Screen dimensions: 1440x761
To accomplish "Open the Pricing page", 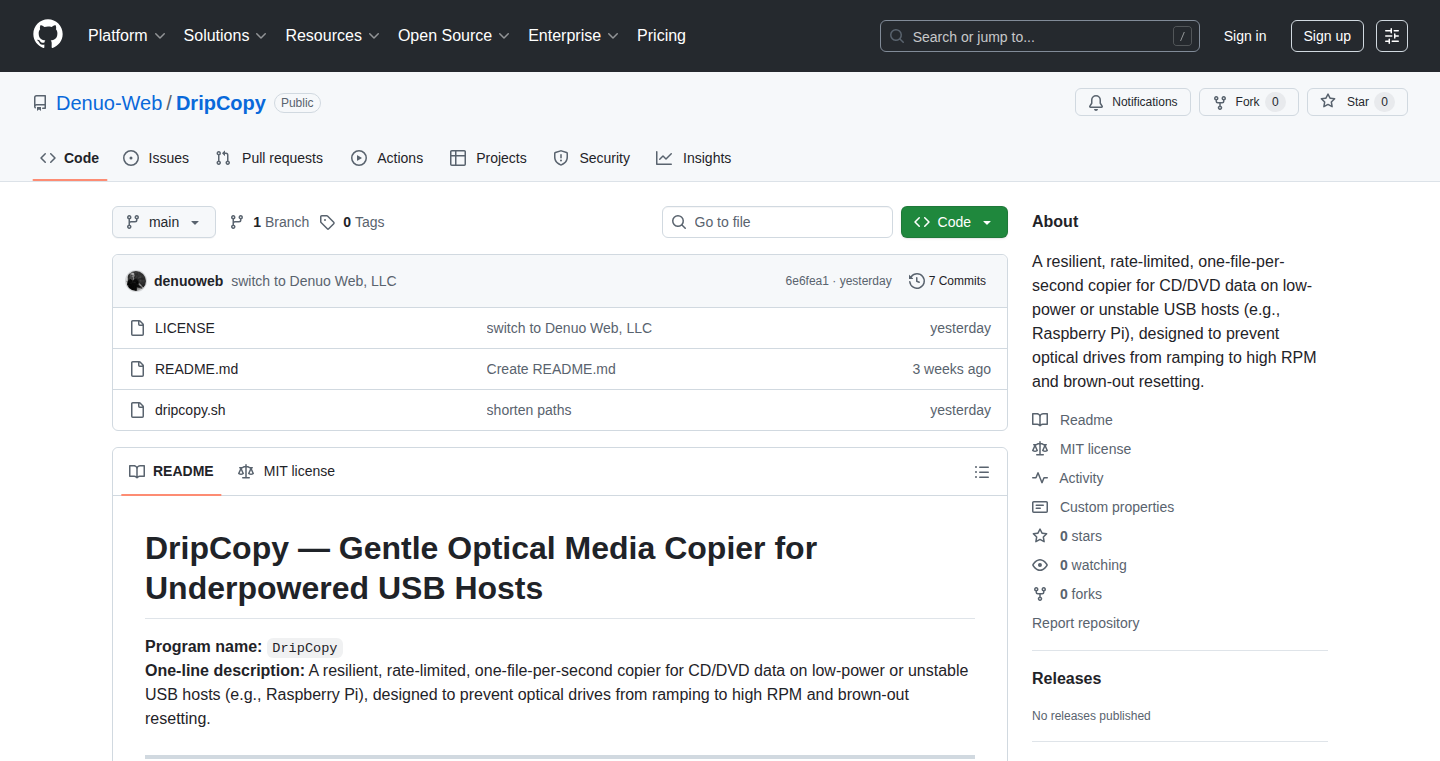I will coord(661,35).
